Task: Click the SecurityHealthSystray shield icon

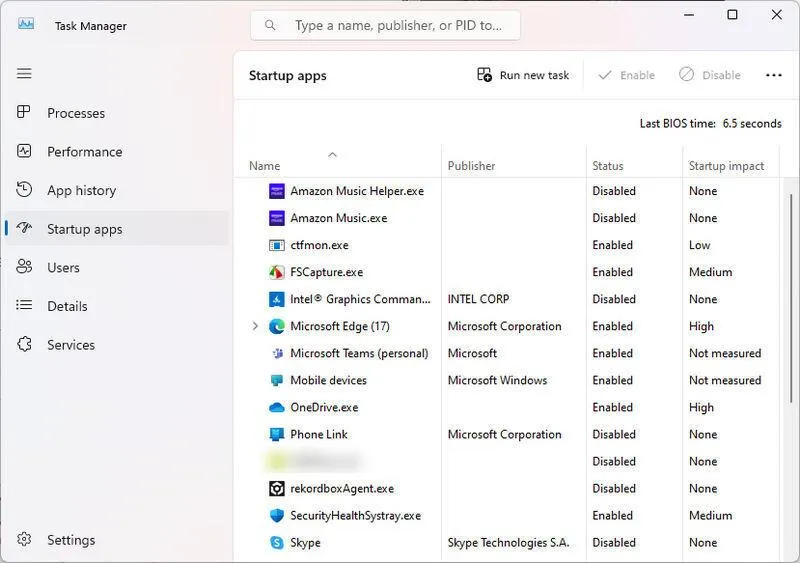Action: pyautogui.click(x=277, y=516)
